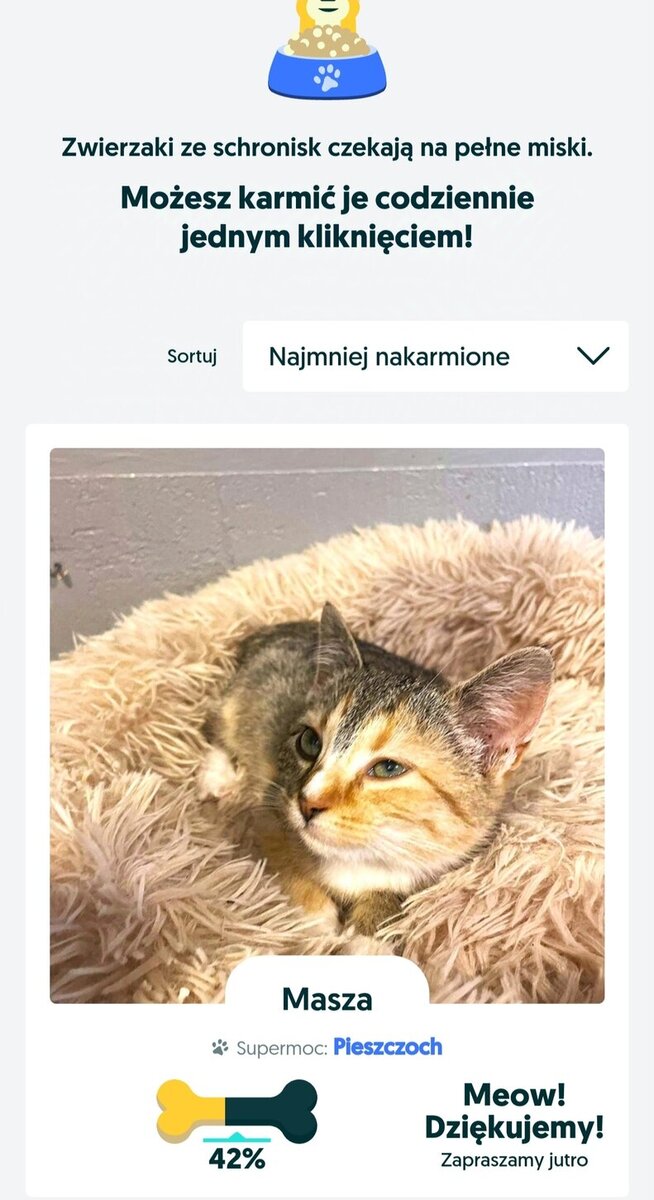Click the Zwierzaki ze schronisk subtitle

(x=327, y=148)
